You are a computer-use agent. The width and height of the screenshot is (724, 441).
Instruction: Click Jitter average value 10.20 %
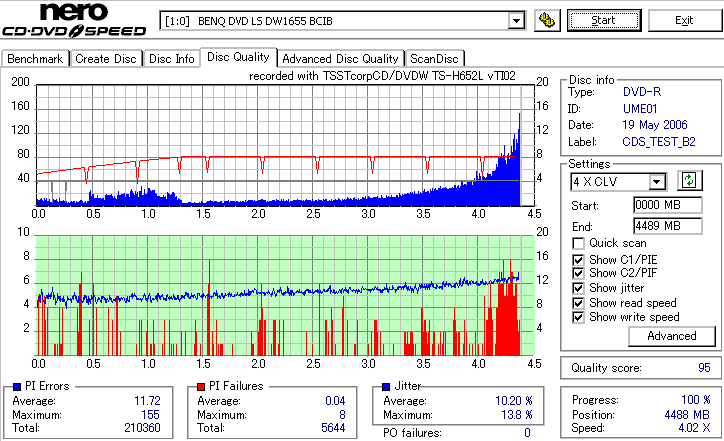tap(514, 401)
